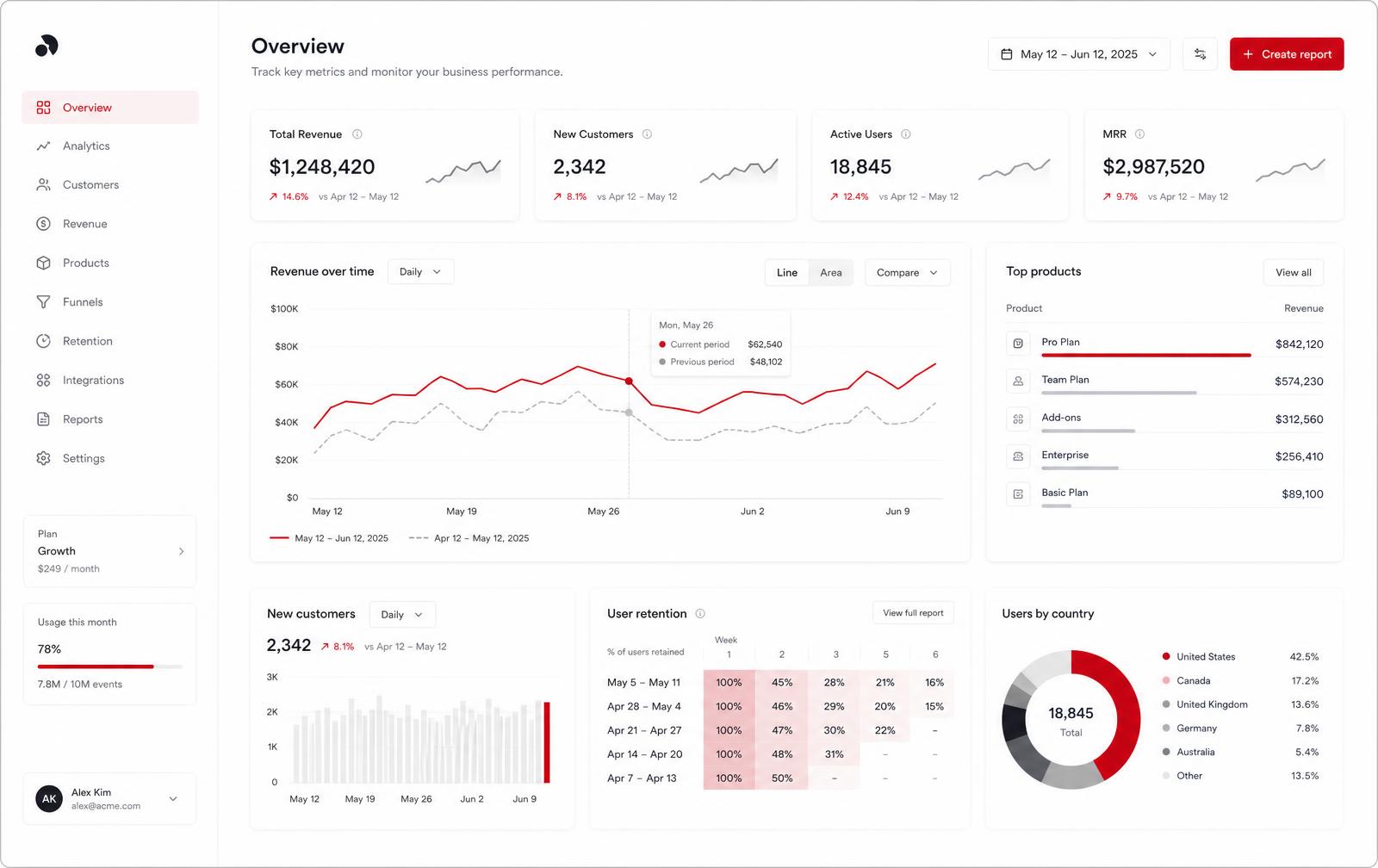The image size is (1378, 868).
Task: Toggle the Apr 12 – May 12, 2025 legend series
Action: point(469,538)
